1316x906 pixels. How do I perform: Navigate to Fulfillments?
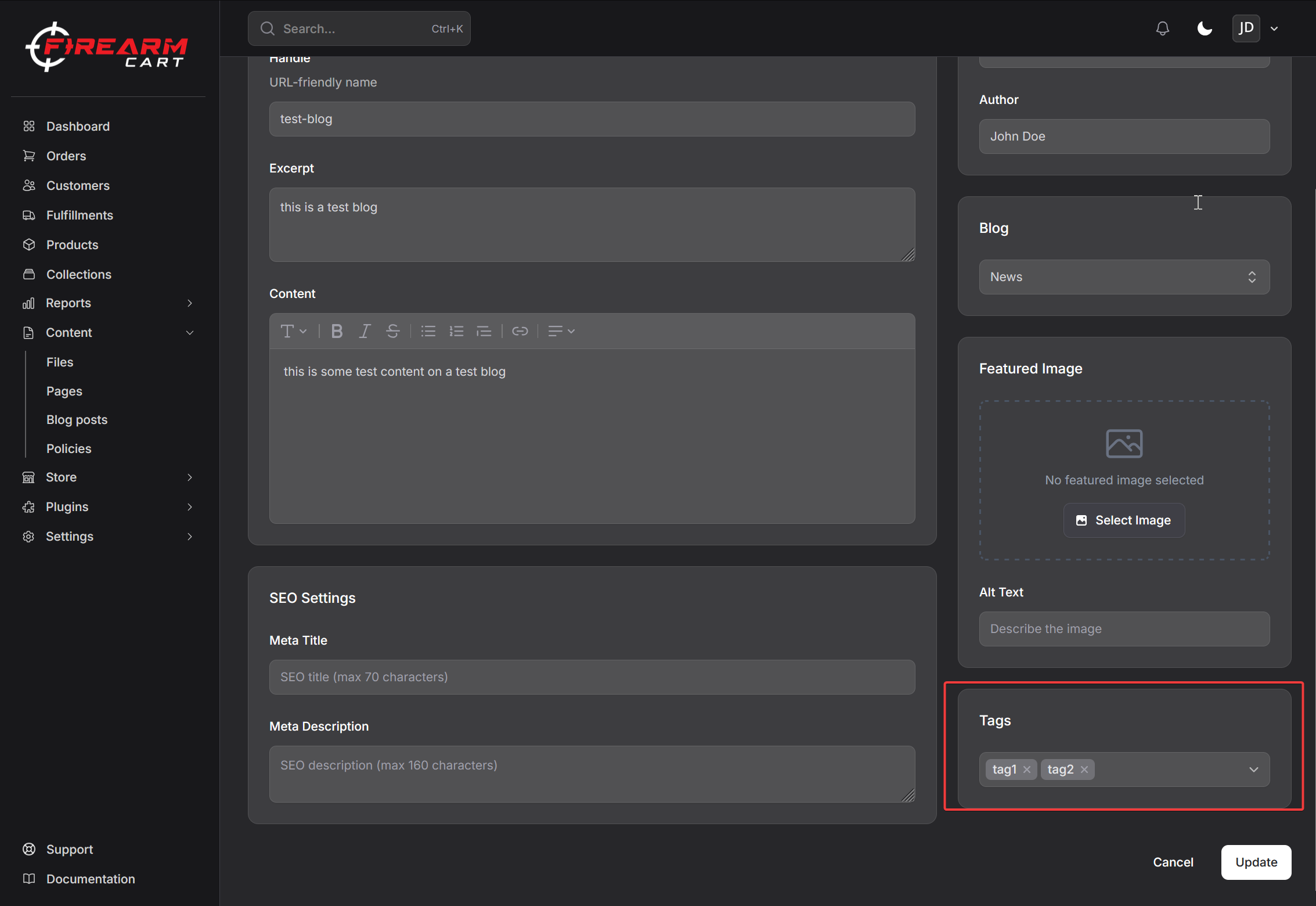(x=80, y=215)
